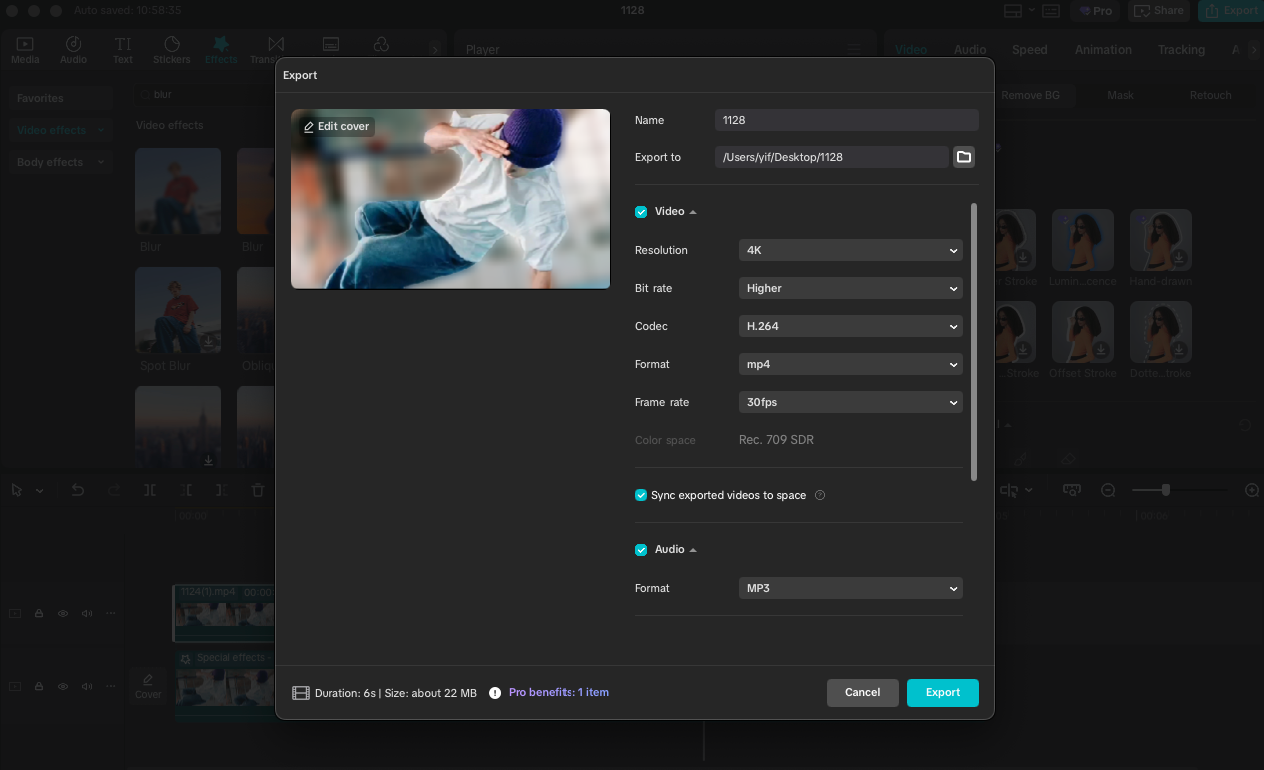Adjust the timeline zoom slider
The height and width of the screenshot is (770, 1264).
[1168, 490]
